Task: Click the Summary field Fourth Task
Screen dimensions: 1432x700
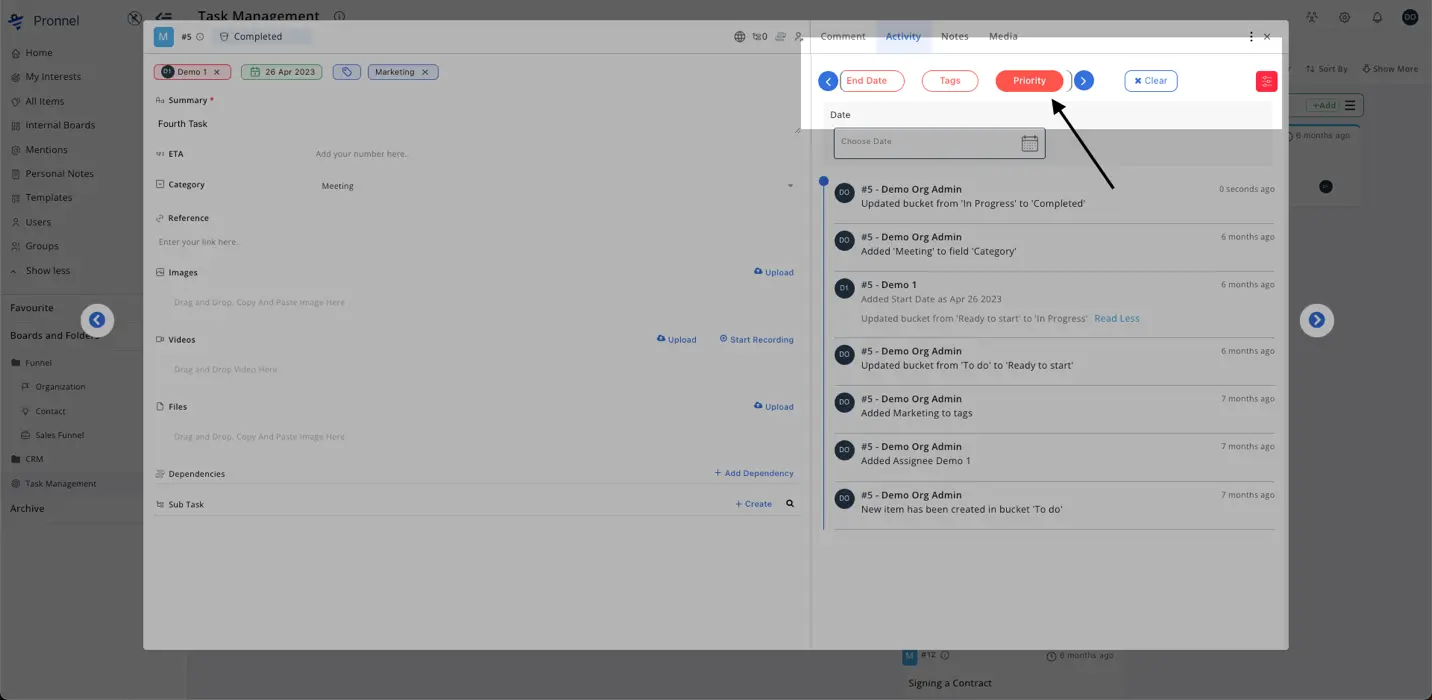Action: click(476, 124)
